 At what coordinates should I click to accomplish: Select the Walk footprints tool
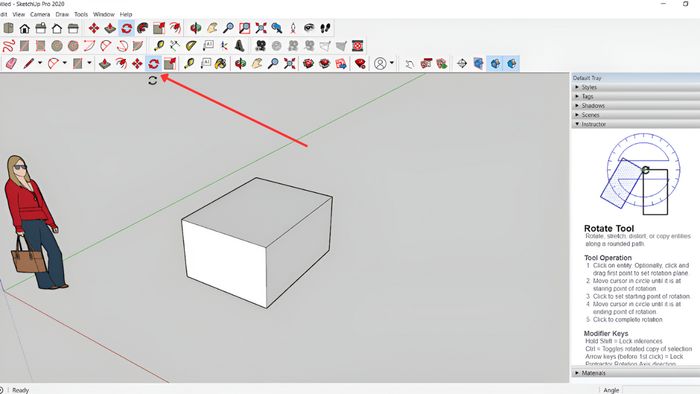[325, 28]
